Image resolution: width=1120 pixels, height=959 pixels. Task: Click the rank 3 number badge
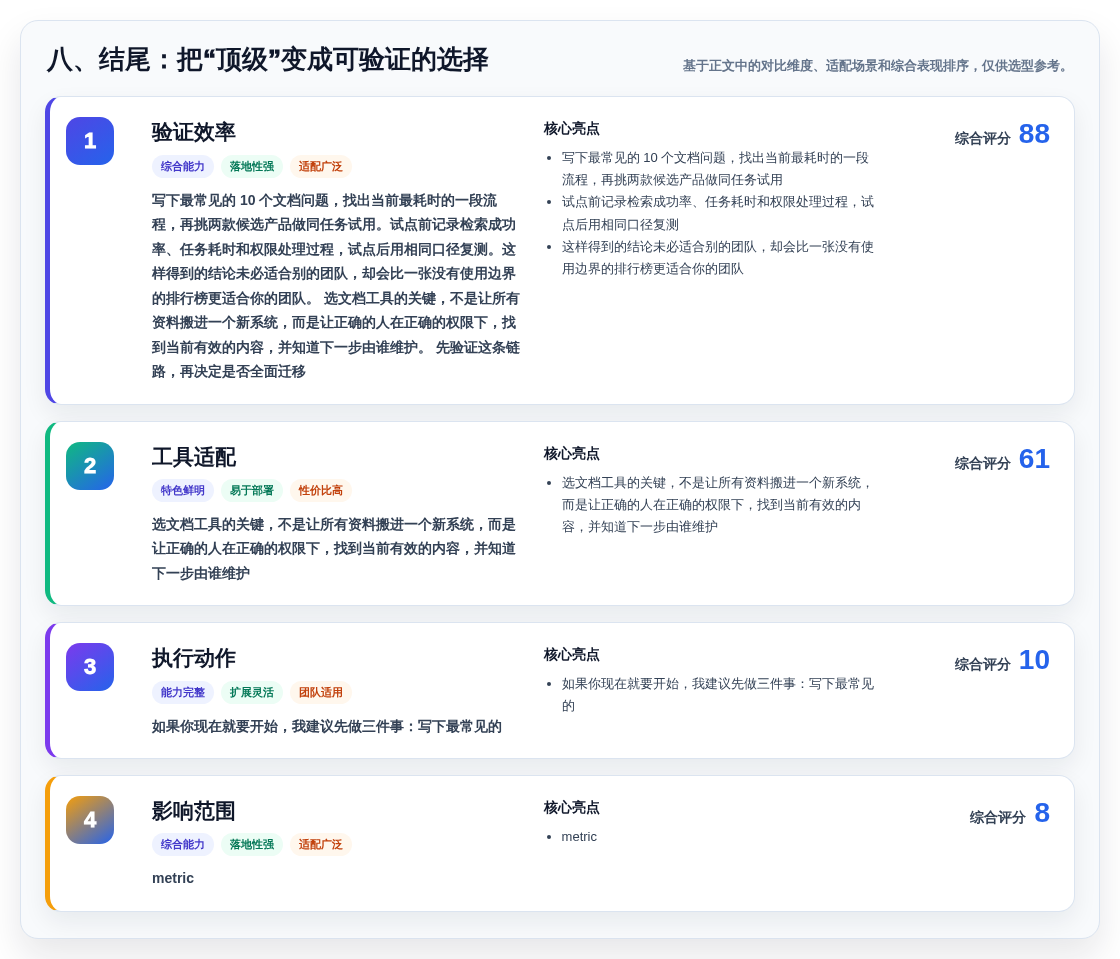(x=90, y=667)
